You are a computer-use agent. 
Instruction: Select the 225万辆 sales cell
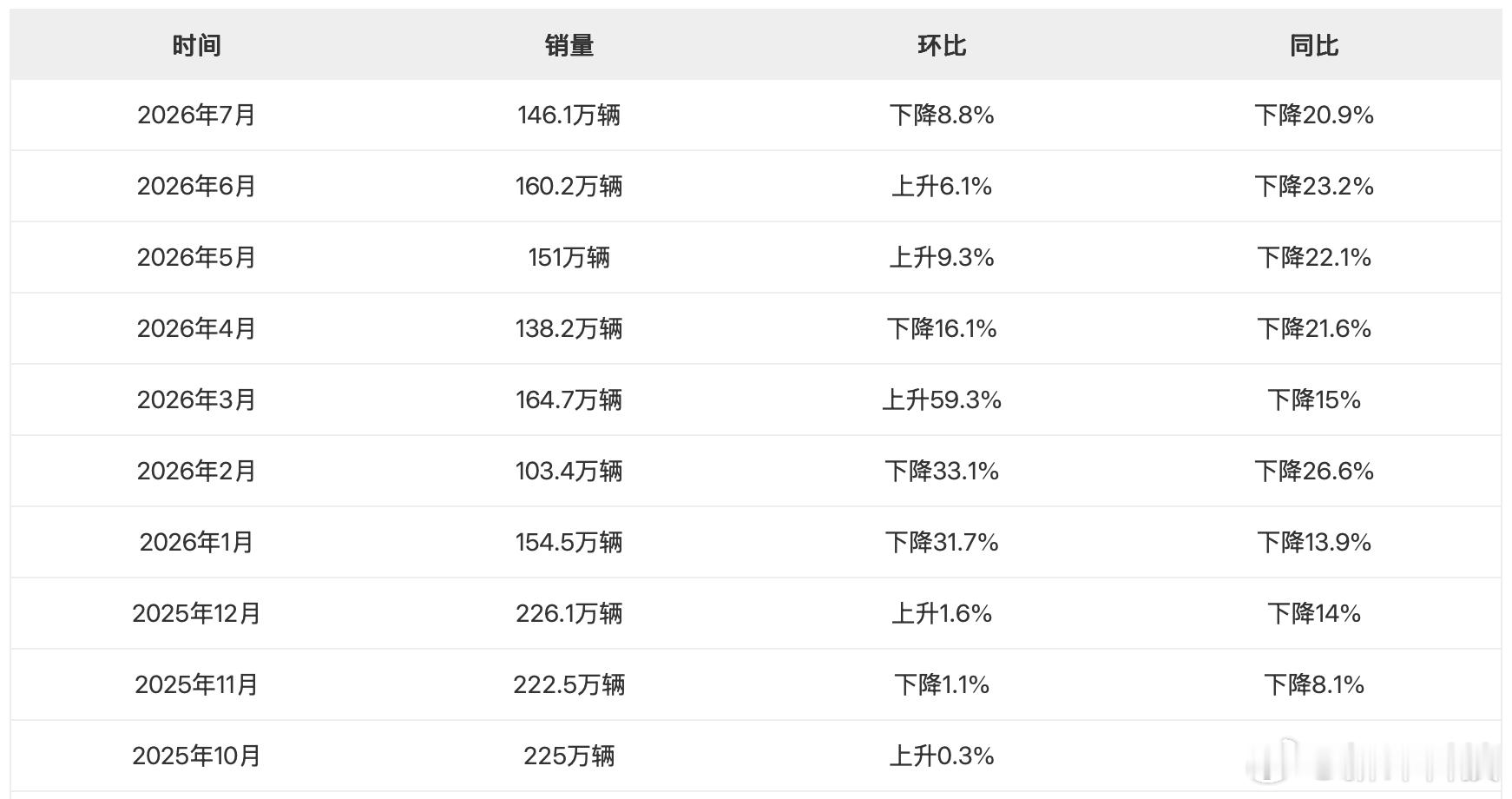click(569, 756)
